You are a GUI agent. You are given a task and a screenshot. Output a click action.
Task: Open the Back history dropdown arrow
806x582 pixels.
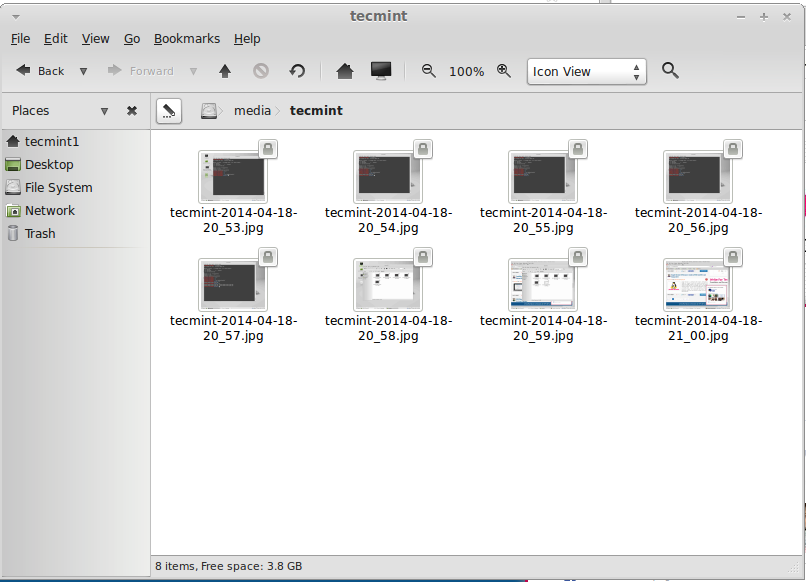point(83,71)
